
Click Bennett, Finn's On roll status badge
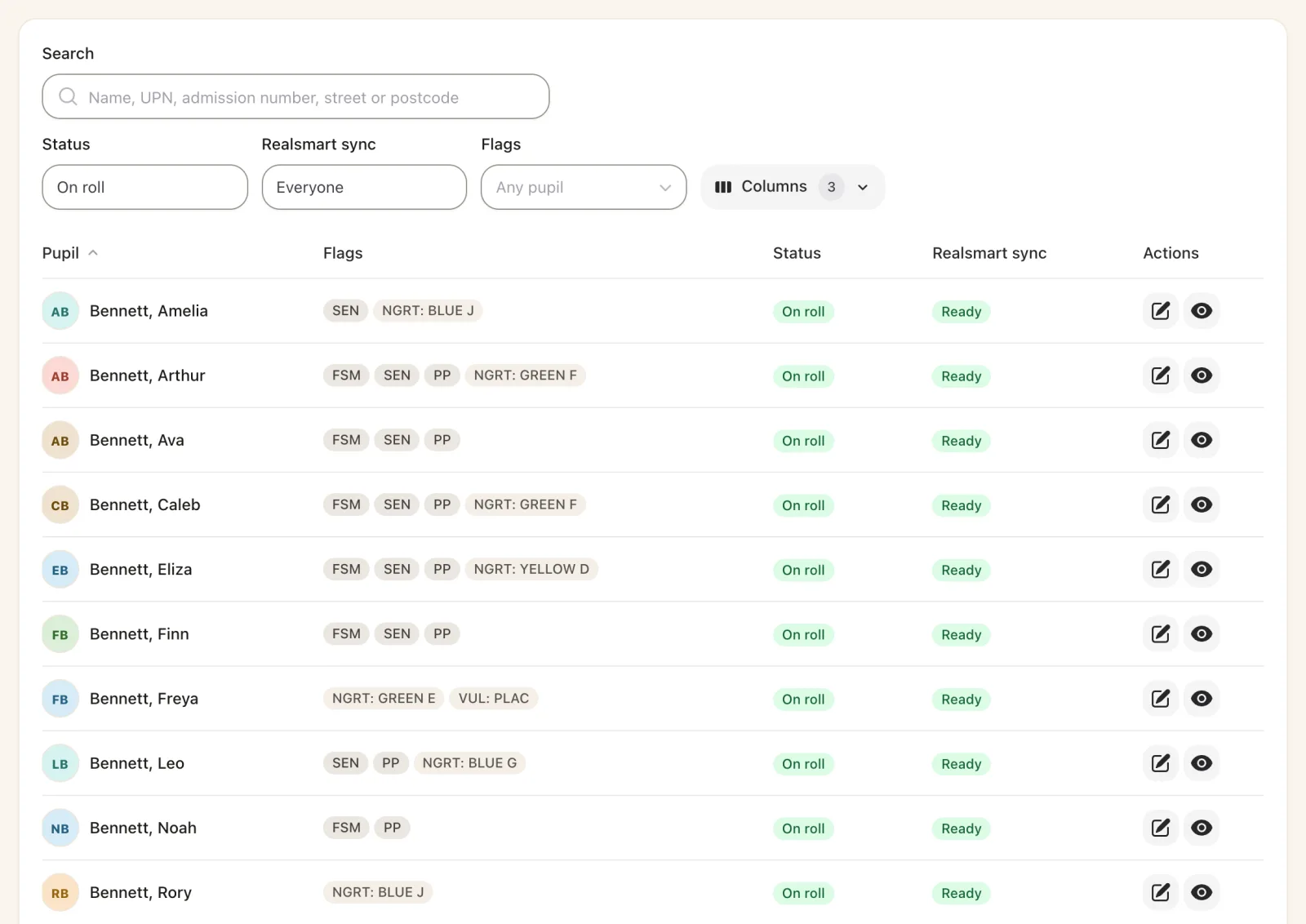[803, 635]
